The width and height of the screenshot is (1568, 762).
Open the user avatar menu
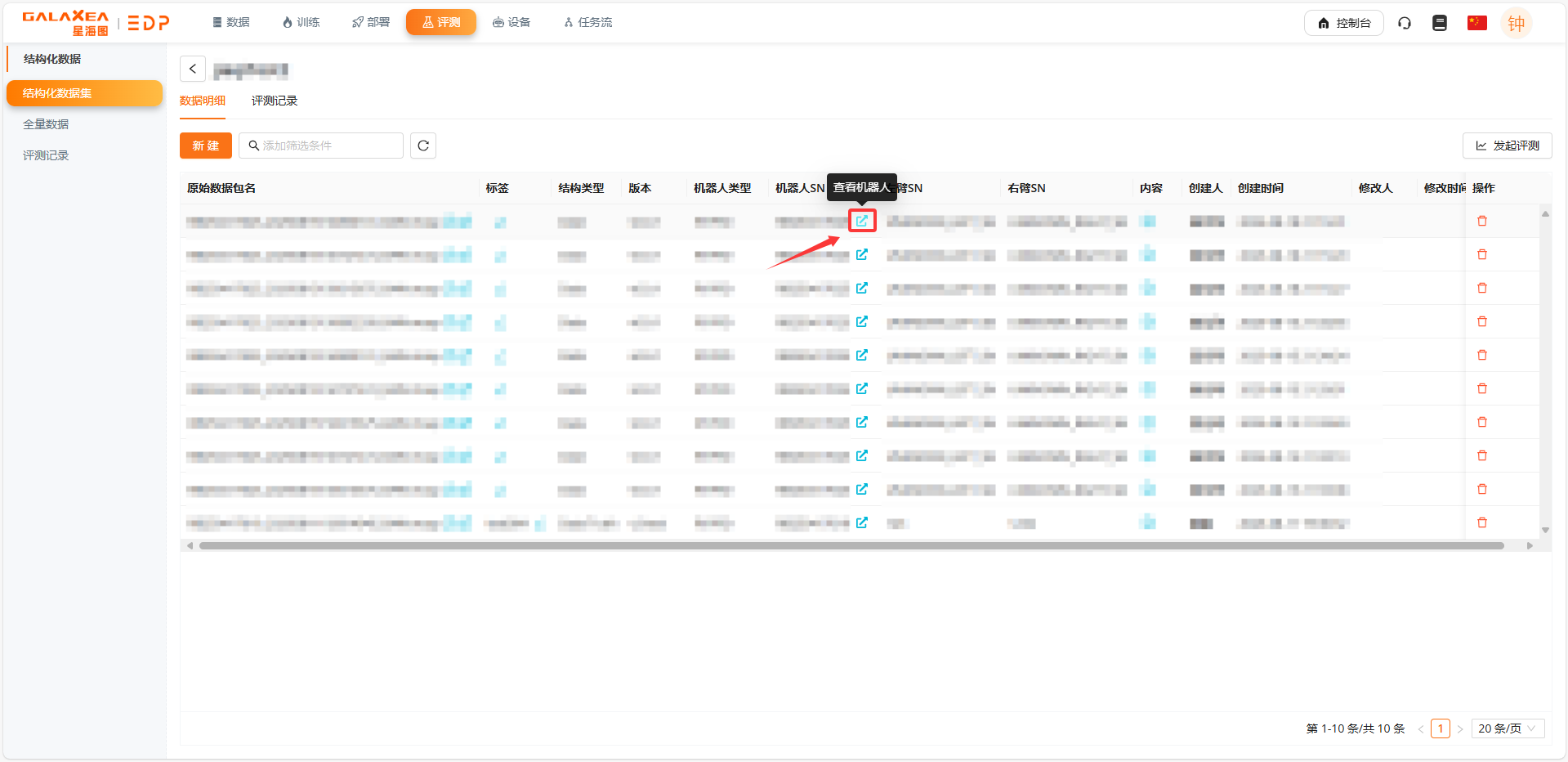click(1516, 23)
